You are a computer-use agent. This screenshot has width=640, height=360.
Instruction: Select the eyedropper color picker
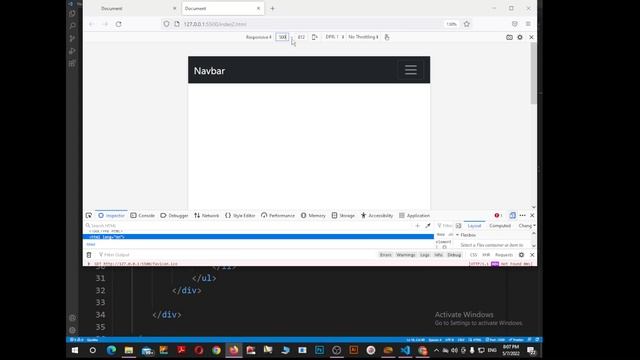[428, 226]
